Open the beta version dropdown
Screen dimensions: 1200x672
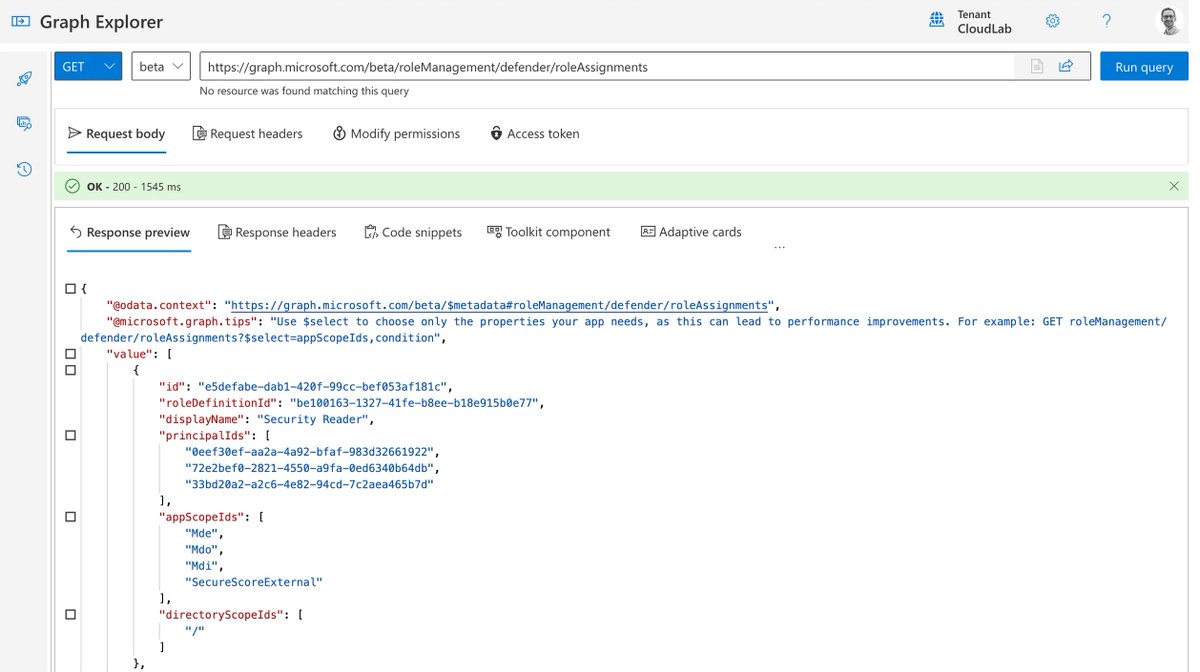pyautogui.click(x=161, y=66)
